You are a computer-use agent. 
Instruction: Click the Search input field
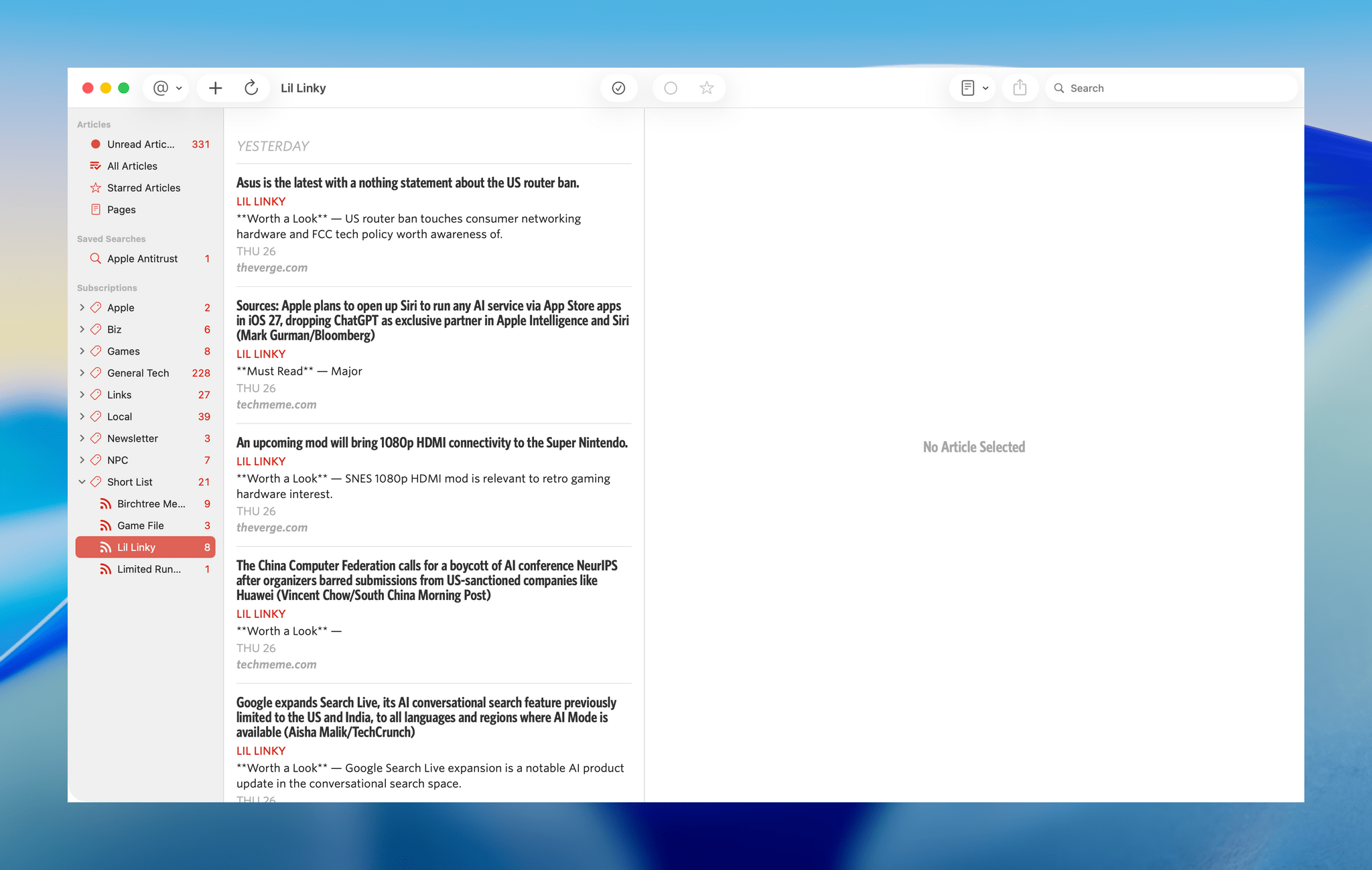(1171, 88)
